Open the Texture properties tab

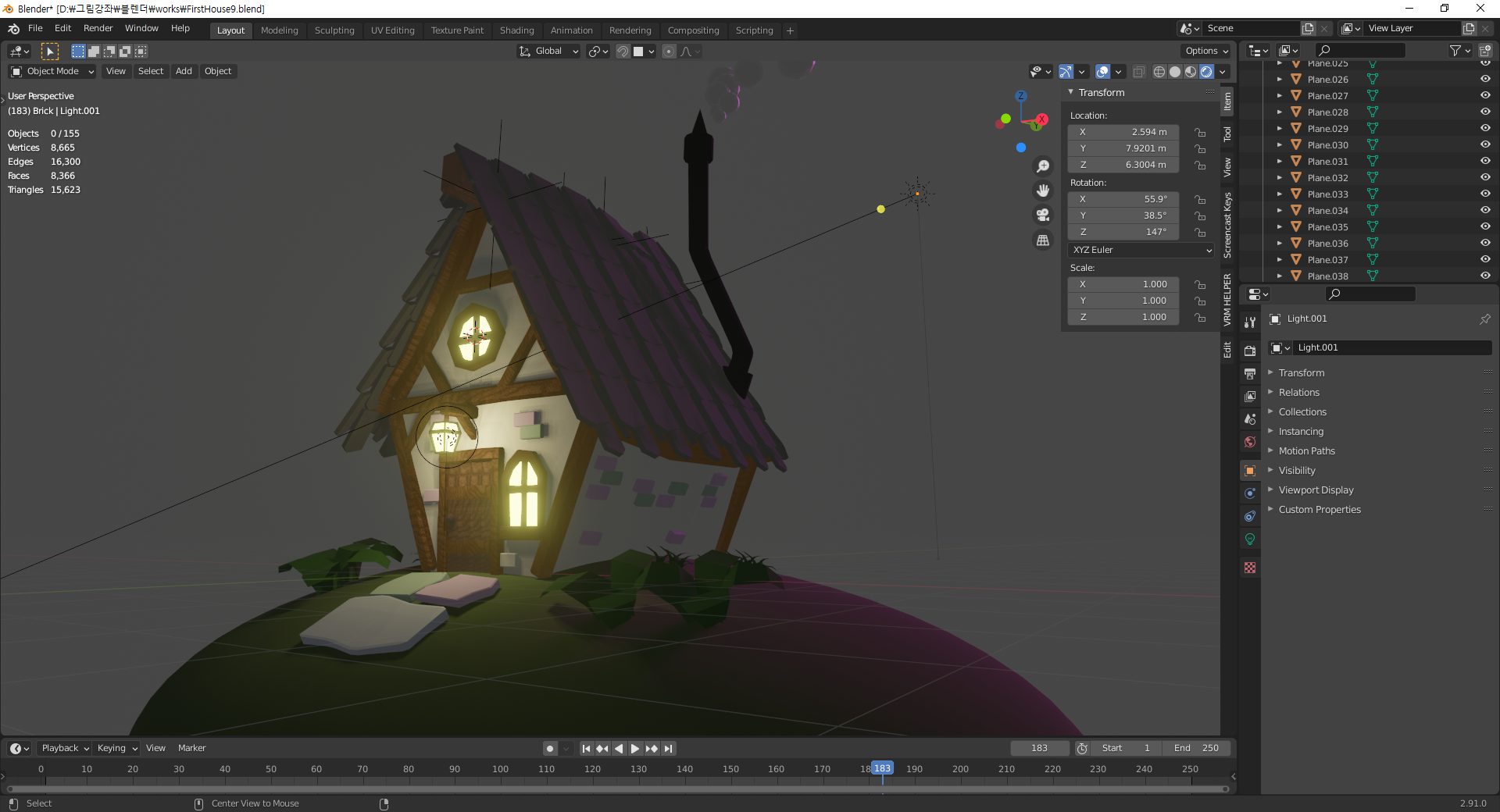(1250, 568)
